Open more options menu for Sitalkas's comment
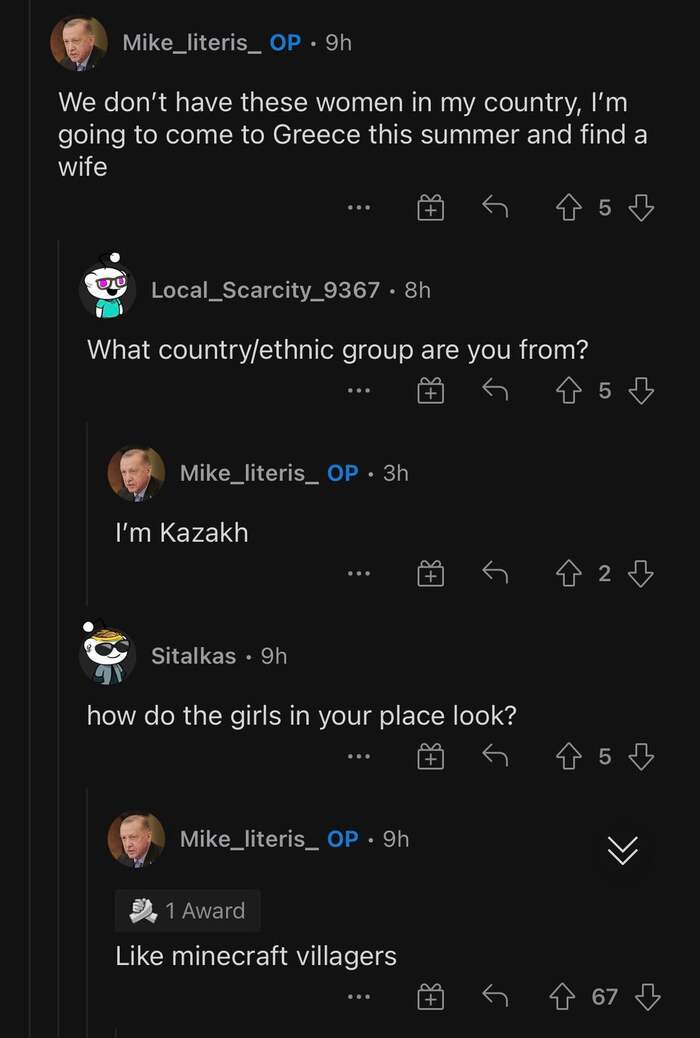The width and height of the screenshot is (700, 1038). 359,758
